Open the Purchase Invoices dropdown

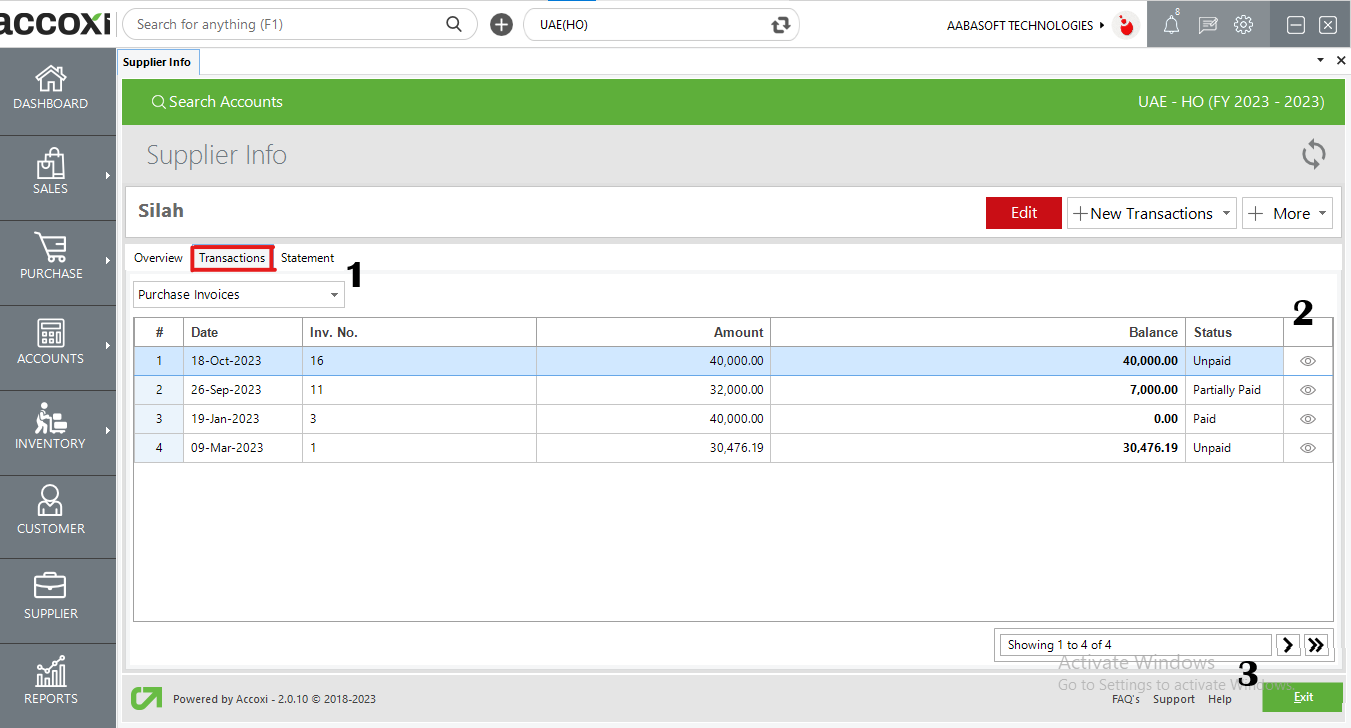click(x=238, y=294)
